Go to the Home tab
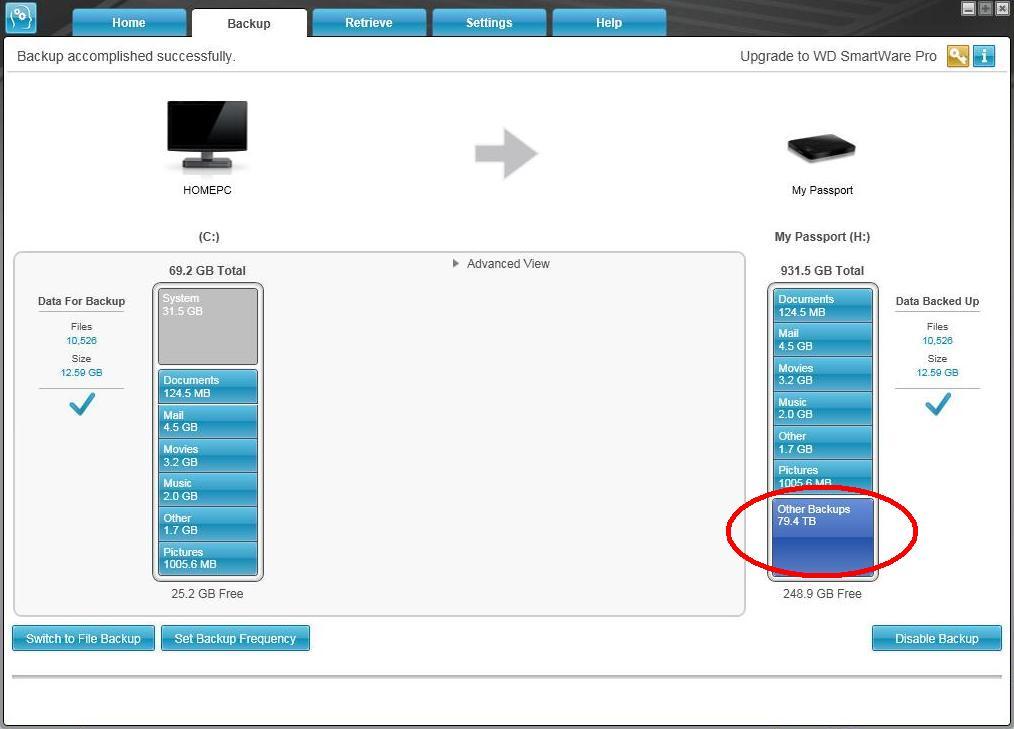The image size is (1014, 729). coord(129,23)
